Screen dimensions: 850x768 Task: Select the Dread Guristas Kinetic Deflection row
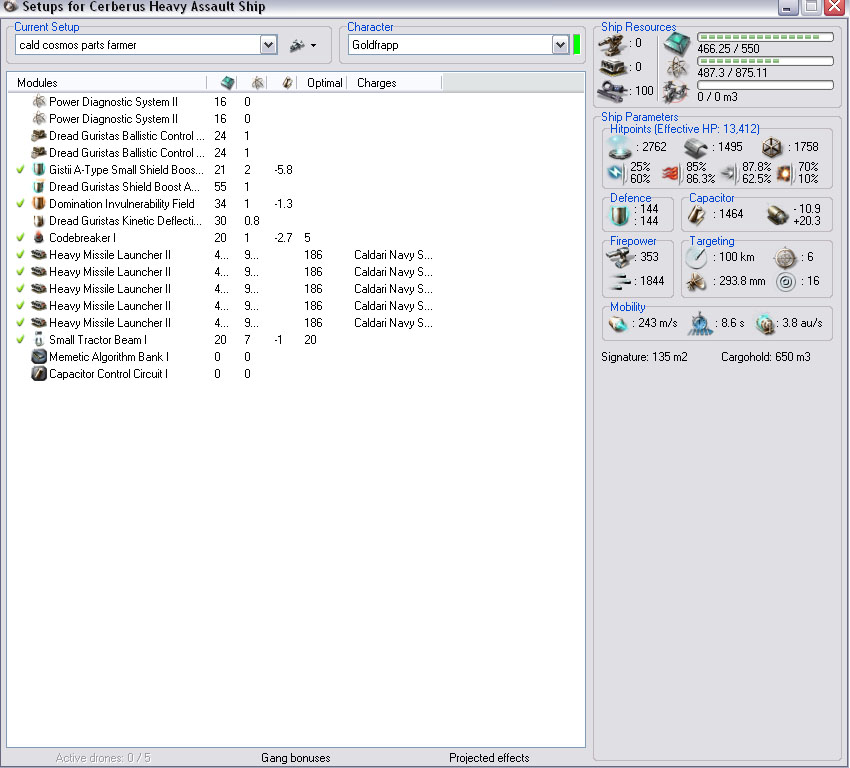click(x=295, y=221)
